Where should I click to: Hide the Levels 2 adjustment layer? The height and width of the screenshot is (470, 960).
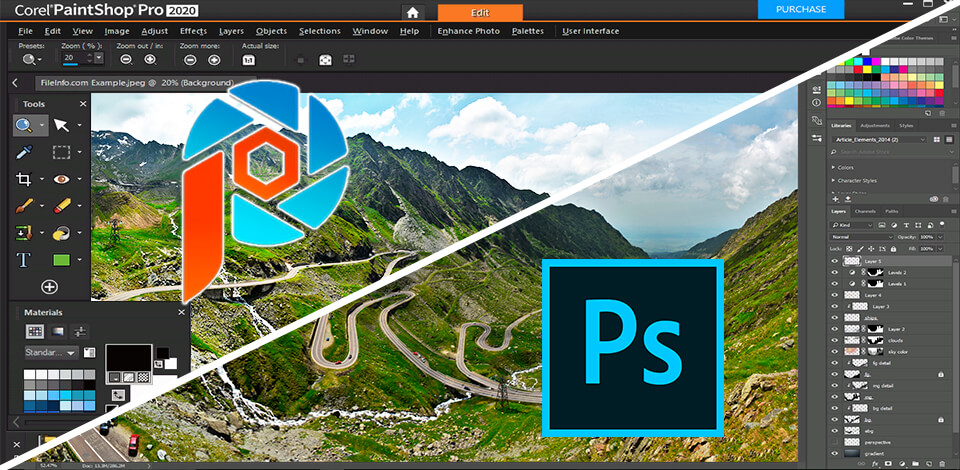click(834, 272)
